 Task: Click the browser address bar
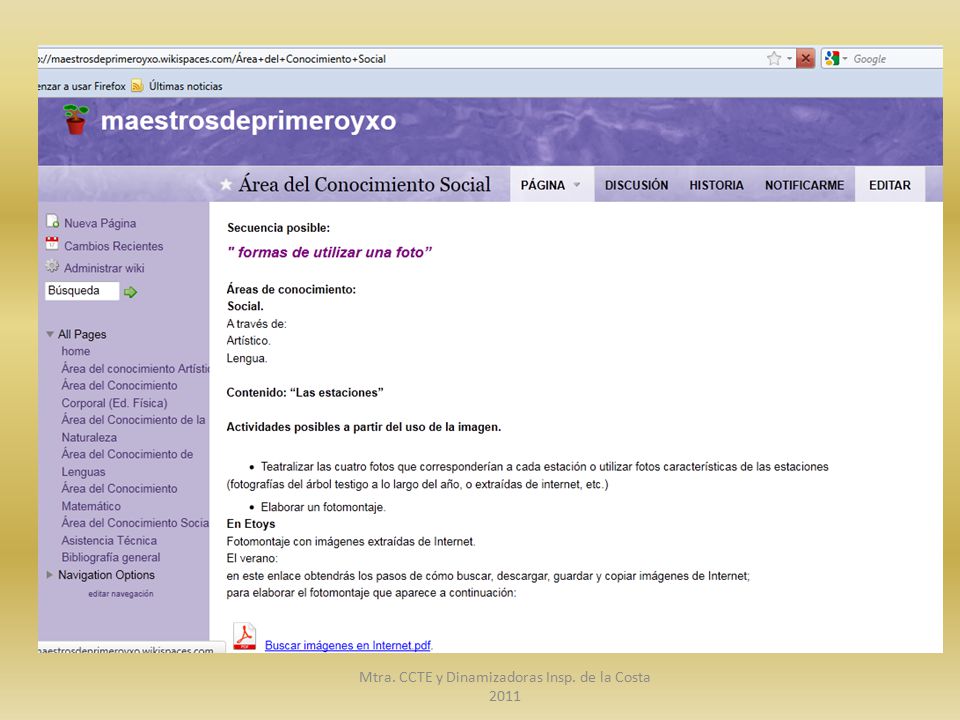[x=398, y=59]
